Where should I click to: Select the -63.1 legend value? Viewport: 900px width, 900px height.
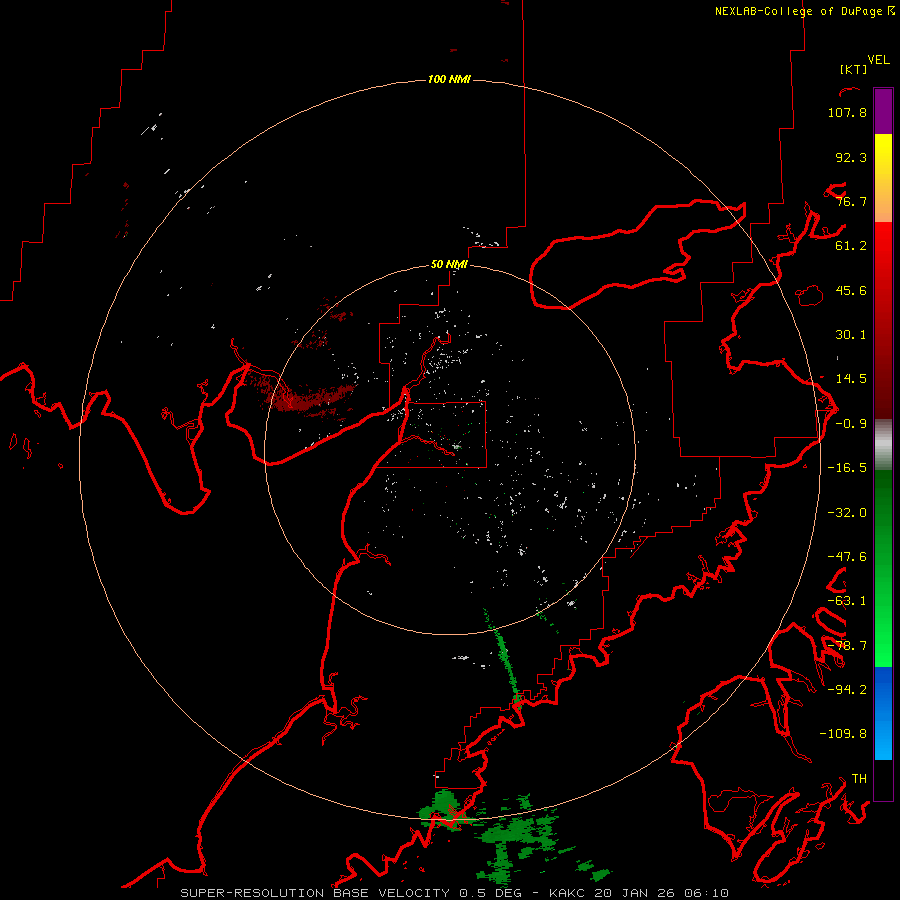(847, 601)
